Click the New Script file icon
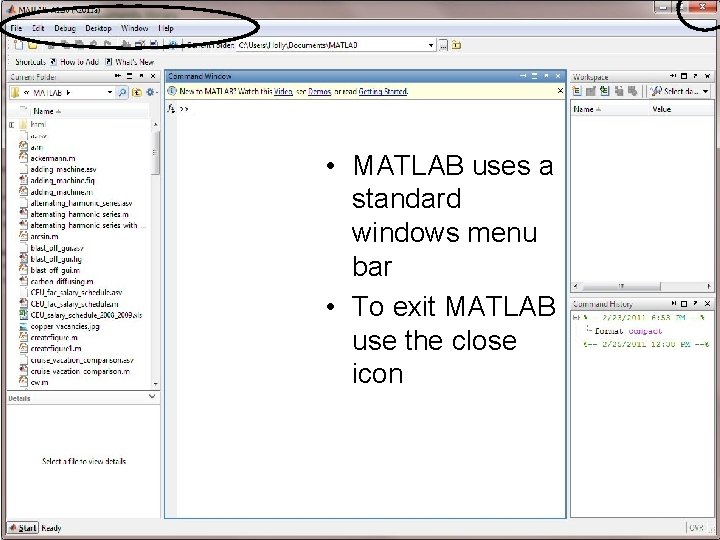Image resolution: width=720 pixels, height=540 pixels. pyautogui.click(x=18, y=45)
